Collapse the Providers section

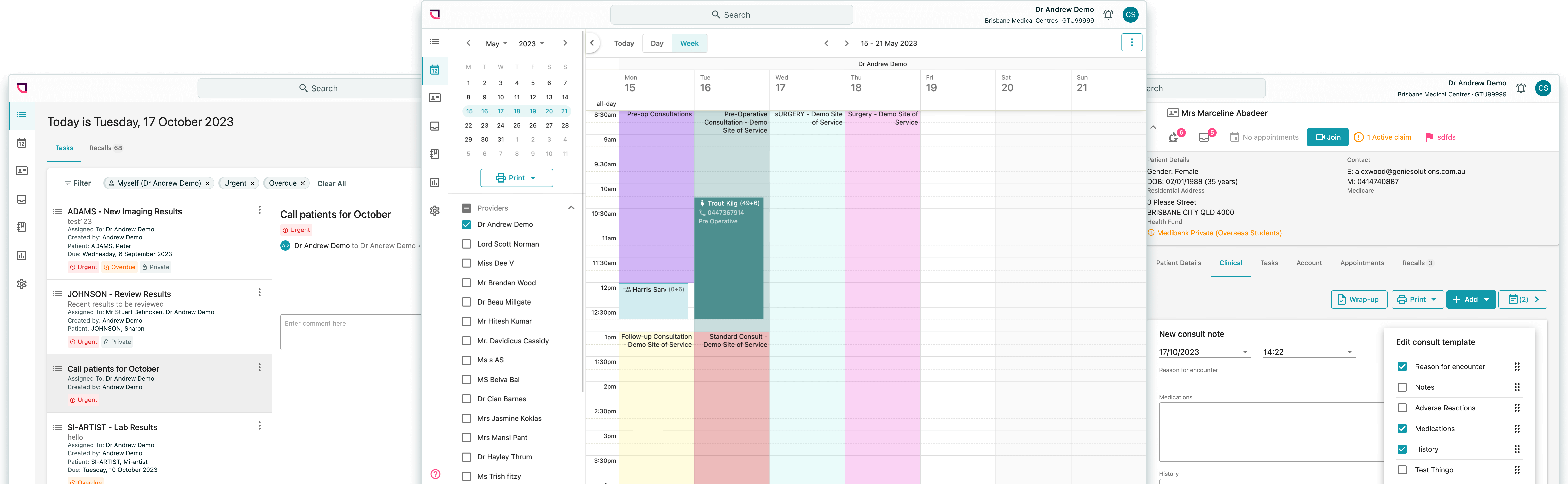point(571,208)
